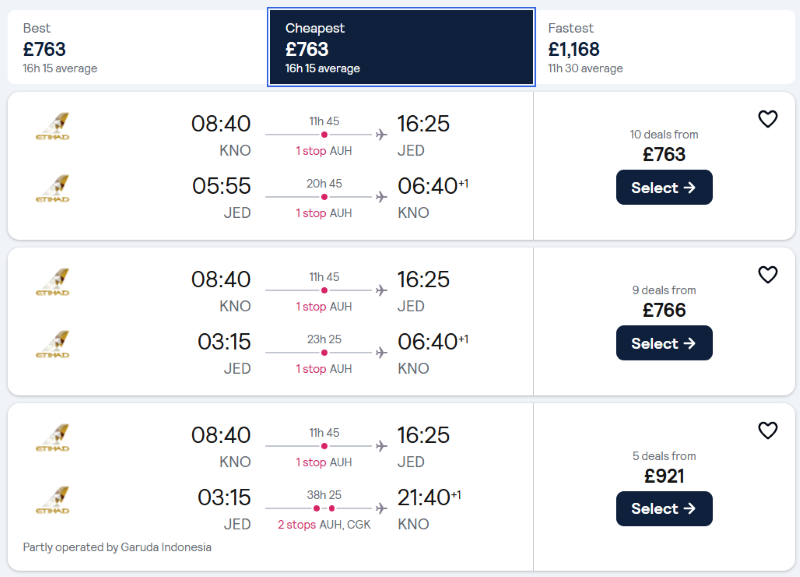Screen dimensions: 800x577
Task: Save the £763 flight with heart icon
Action: pos(767,119)
